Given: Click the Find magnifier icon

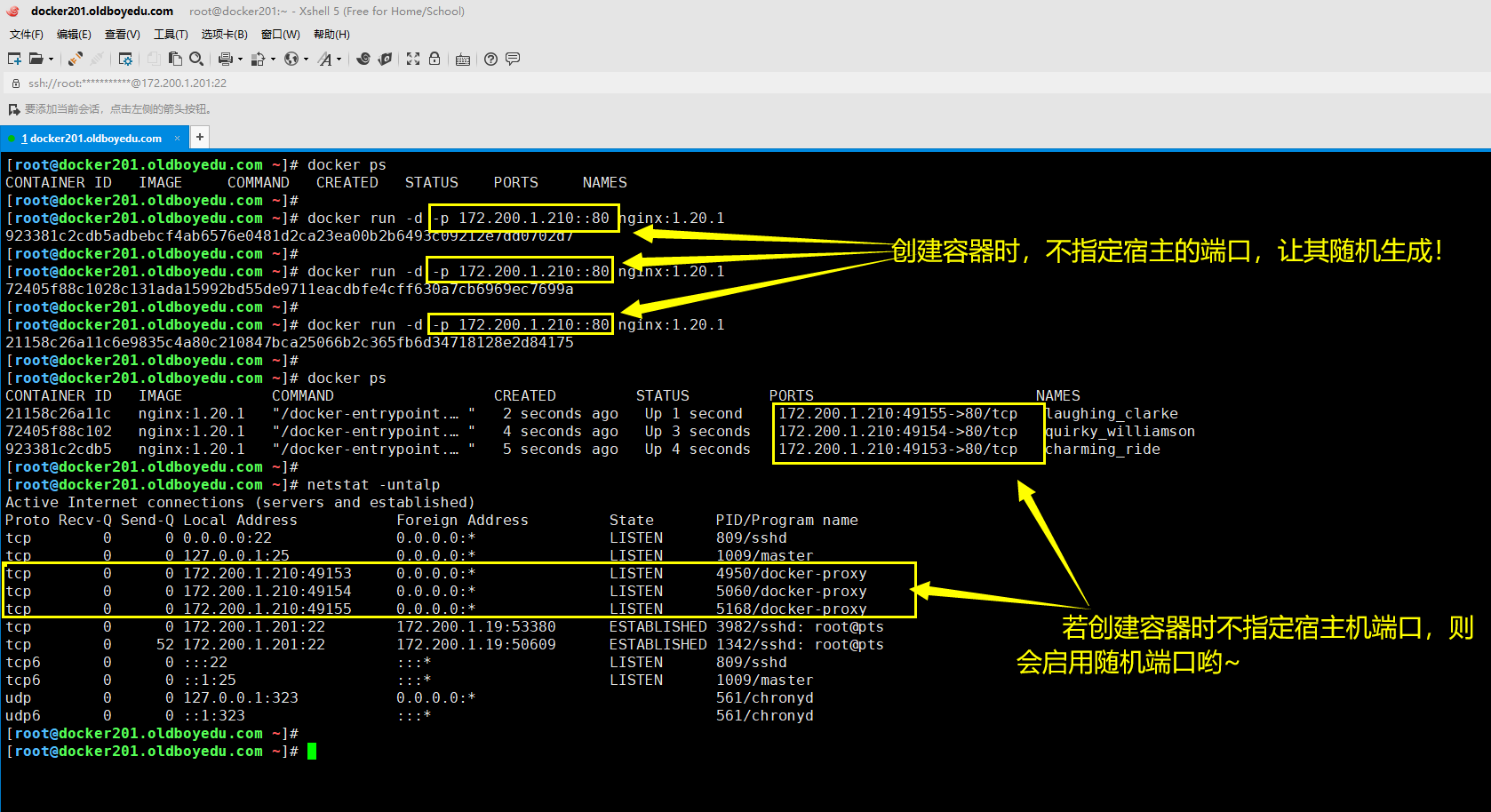Looking at the screenshot, I should [x=196, y=59].
